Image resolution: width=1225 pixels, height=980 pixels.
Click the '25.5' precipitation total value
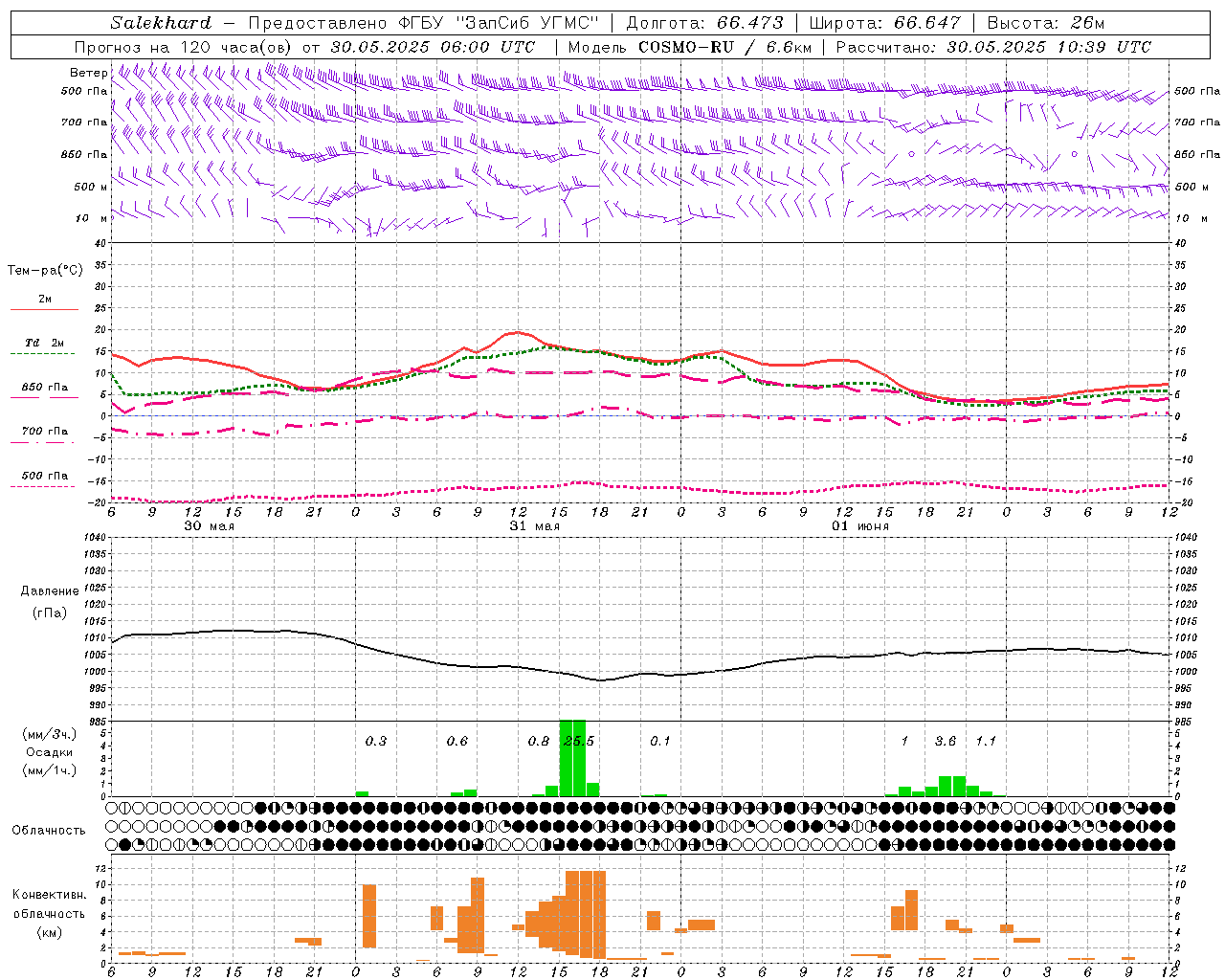tap(579, 742)
